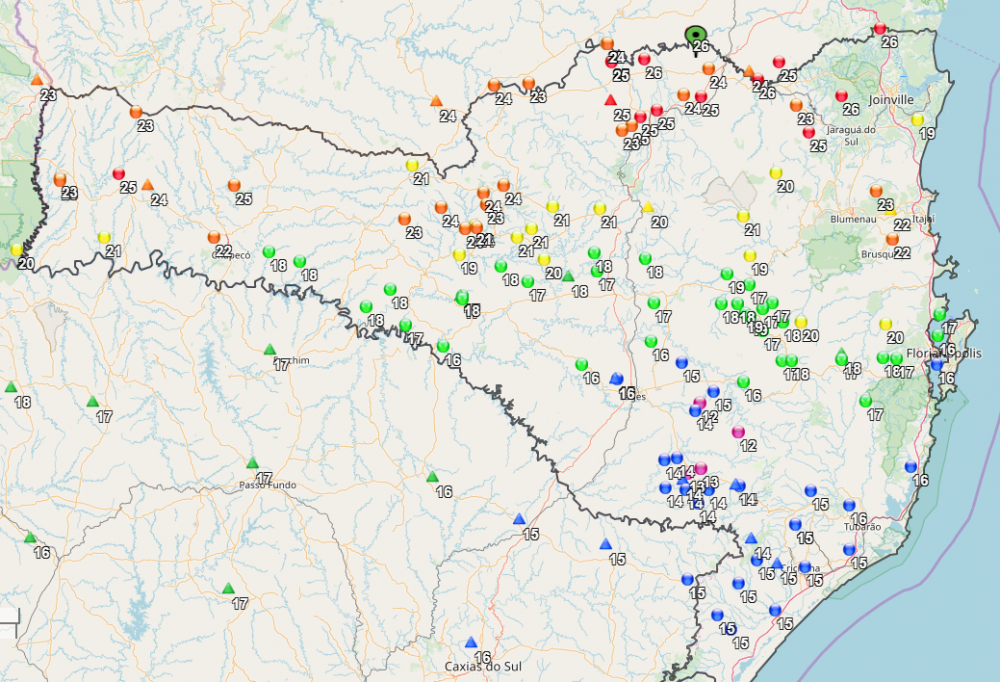This screenshot has height=682, width=1000.
Task: Open the green triangle marker near Erechim
Action: (270, 350)
